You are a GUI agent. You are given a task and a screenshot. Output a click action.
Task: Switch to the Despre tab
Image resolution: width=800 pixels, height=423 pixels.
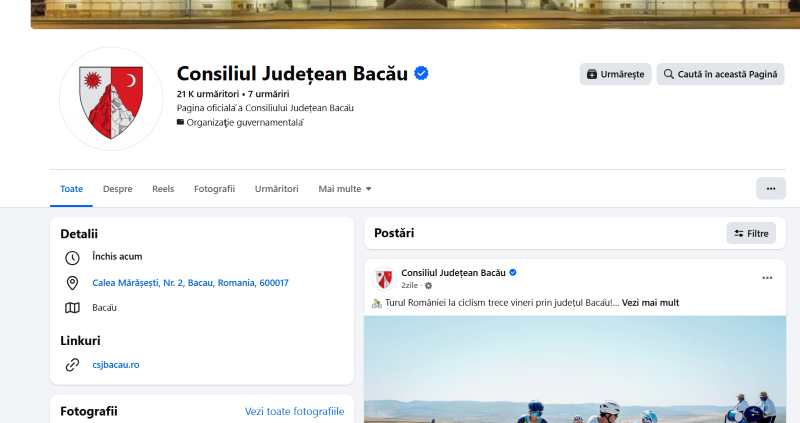(x=117, y=189)
